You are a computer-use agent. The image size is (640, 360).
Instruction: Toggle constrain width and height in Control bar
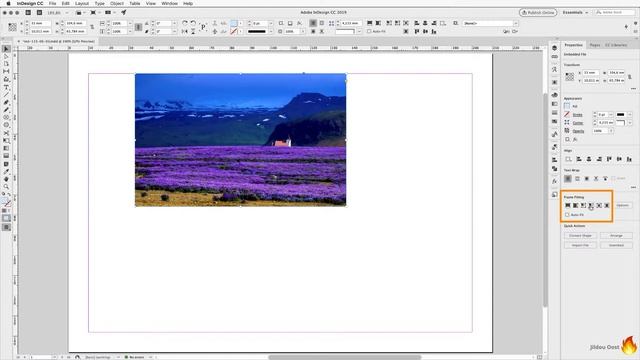[92, 27]
